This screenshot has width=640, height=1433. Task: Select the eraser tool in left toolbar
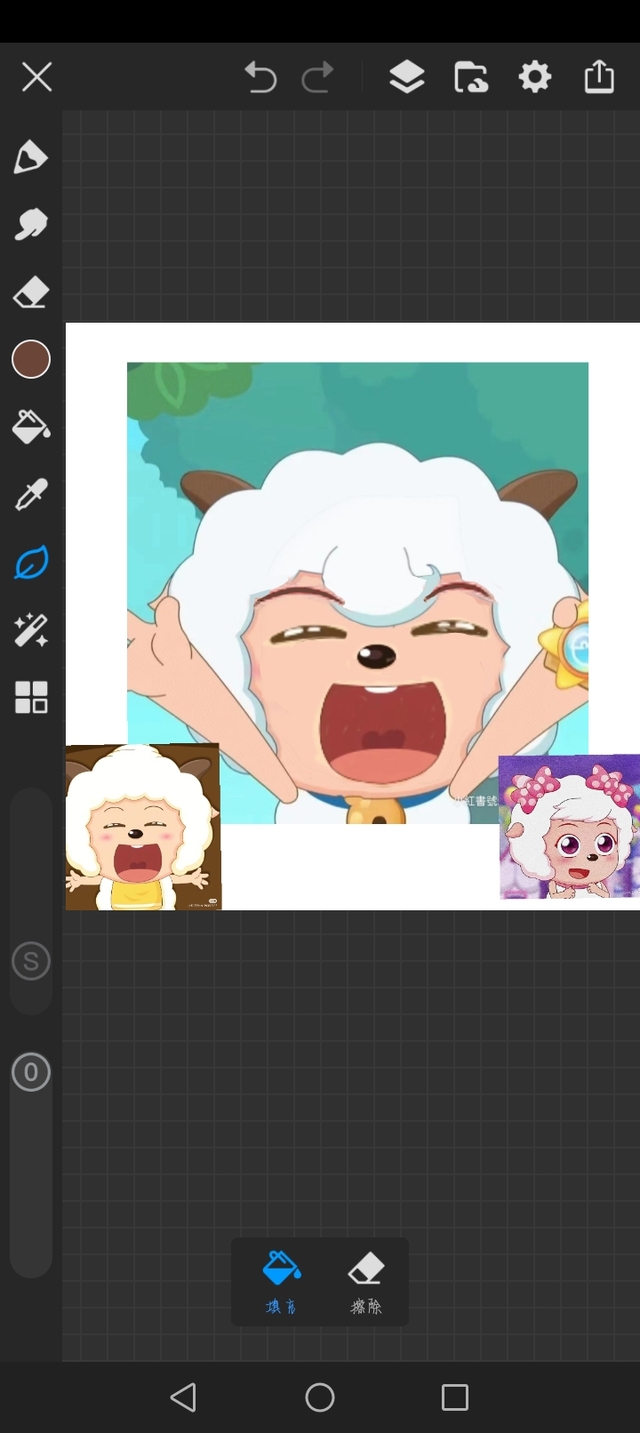[31, 293]
